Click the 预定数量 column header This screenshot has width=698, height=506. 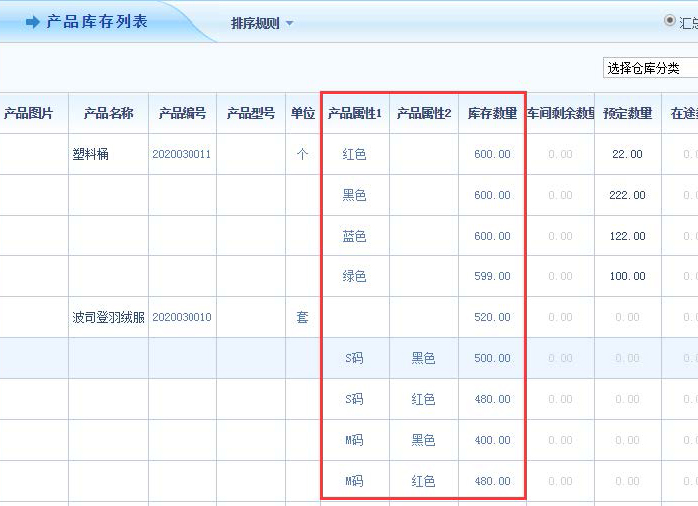coord(628,113)
